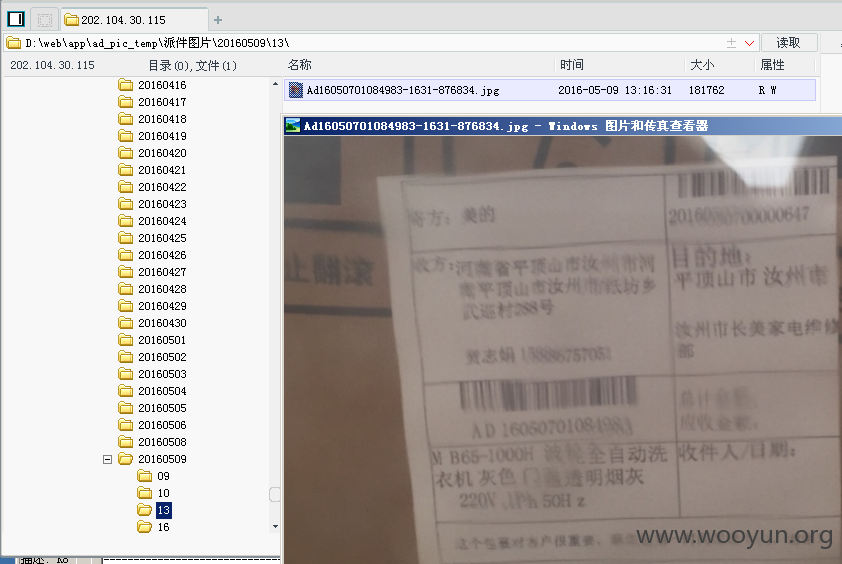Click the 目录 (0), 文件 (1) count label
This screenshot has width=842, height=564.
click(192, 66)
